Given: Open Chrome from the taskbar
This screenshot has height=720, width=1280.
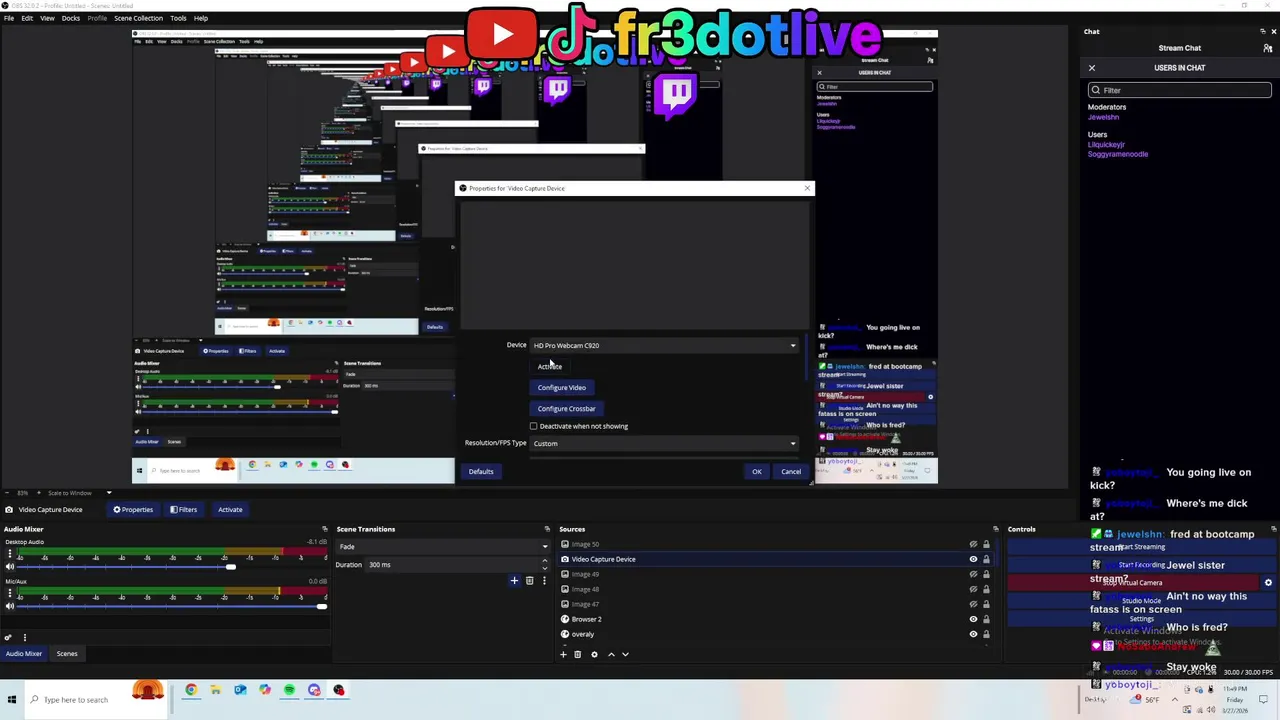Looking at the screenshot, I should [191, 690].
